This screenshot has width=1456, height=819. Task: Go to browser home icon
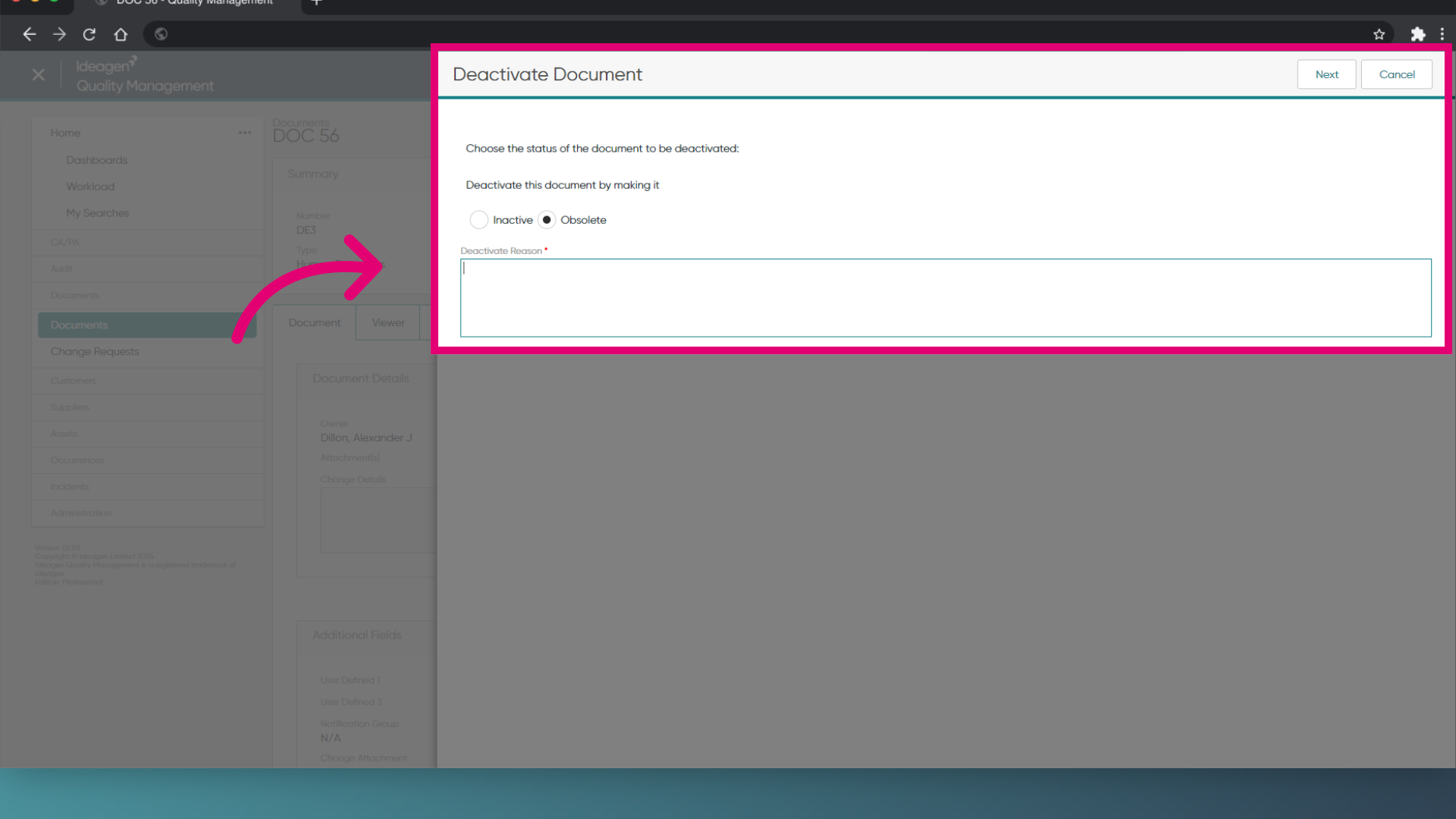121,34
